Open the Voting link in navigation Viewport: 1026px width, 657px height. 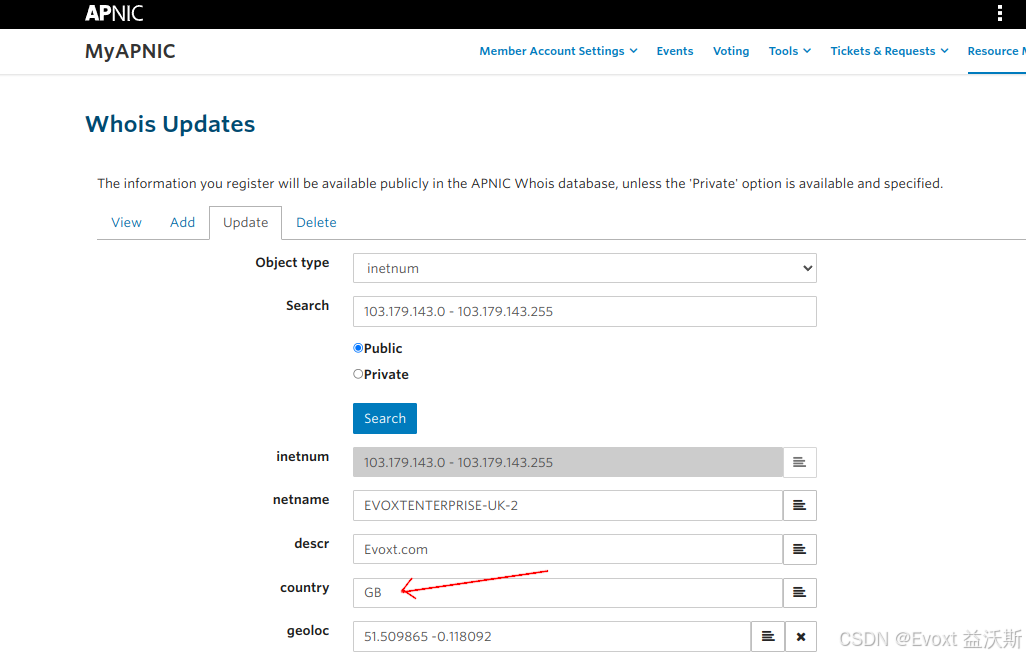point(731,51)
